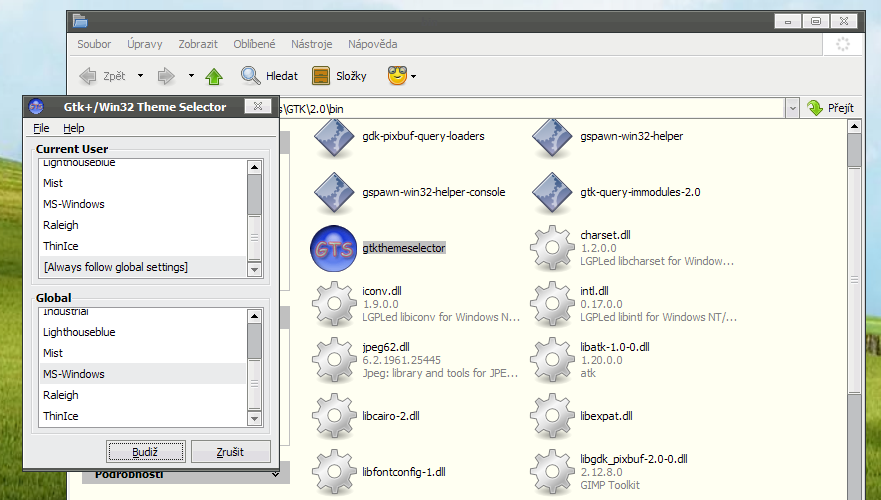Select the gspawn-win32-helper icon
The width and height of the screenshot is (881, 500).
pos(552,137)
